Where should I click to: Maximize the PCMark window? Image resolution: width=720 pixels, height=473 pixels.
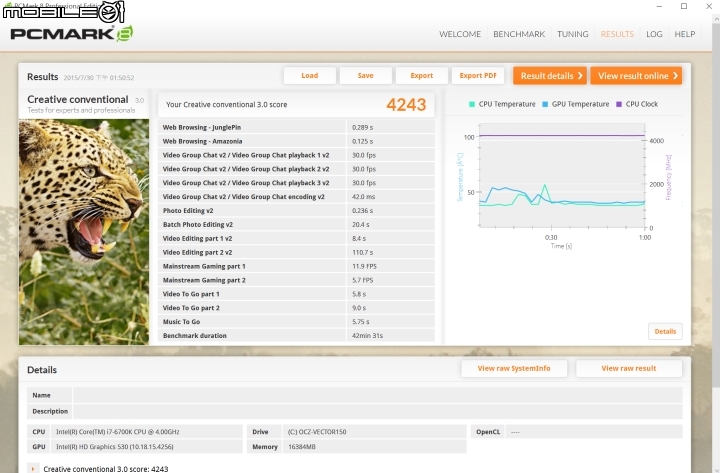tap(684, 6)
